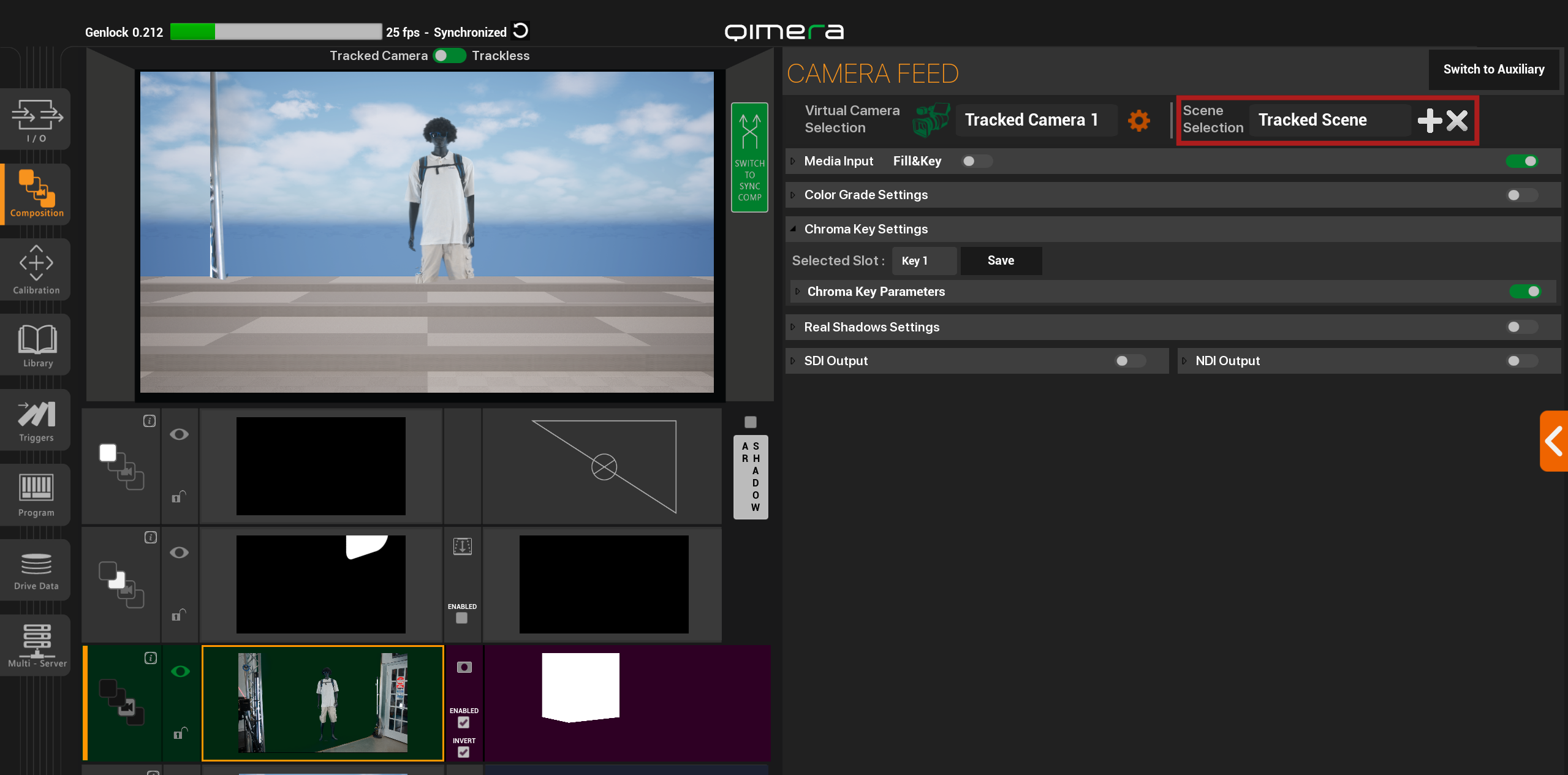The image size is (1568, 775).
Task: Uncheck INVERT on camera feed mask
Action: tap(463, 752)
